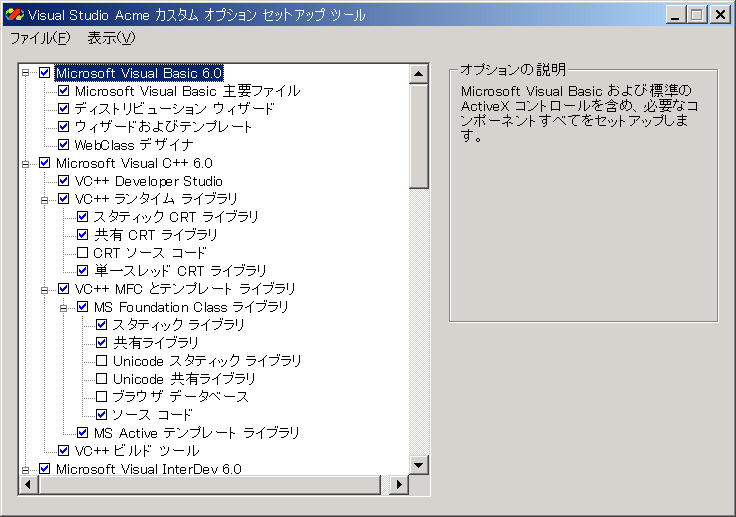This screenshot has width=736, height=517.
Task: Uncheck VC++ ビルド ツール checkbox
Action: [x=63, y=450]
